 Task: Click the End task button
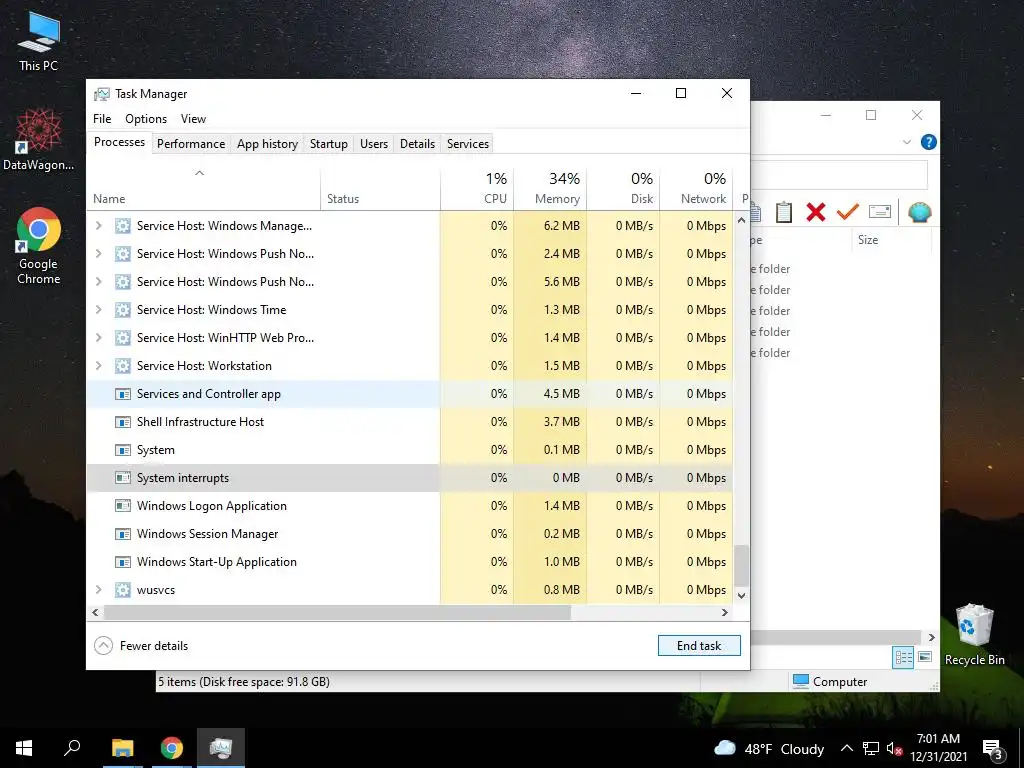pos(699,646)
